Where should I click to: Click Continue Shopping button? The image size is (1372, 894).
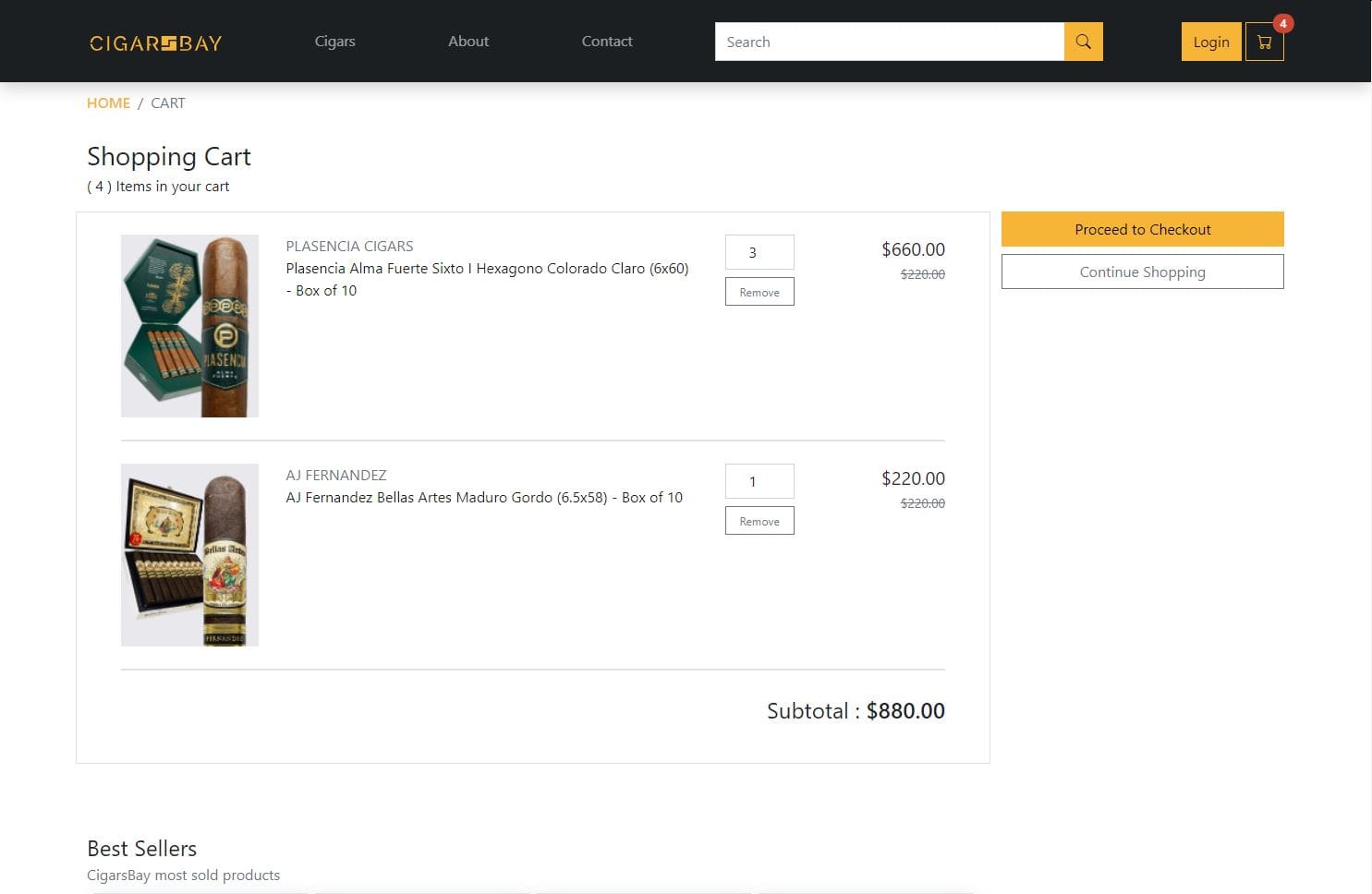click(1143, 272)
